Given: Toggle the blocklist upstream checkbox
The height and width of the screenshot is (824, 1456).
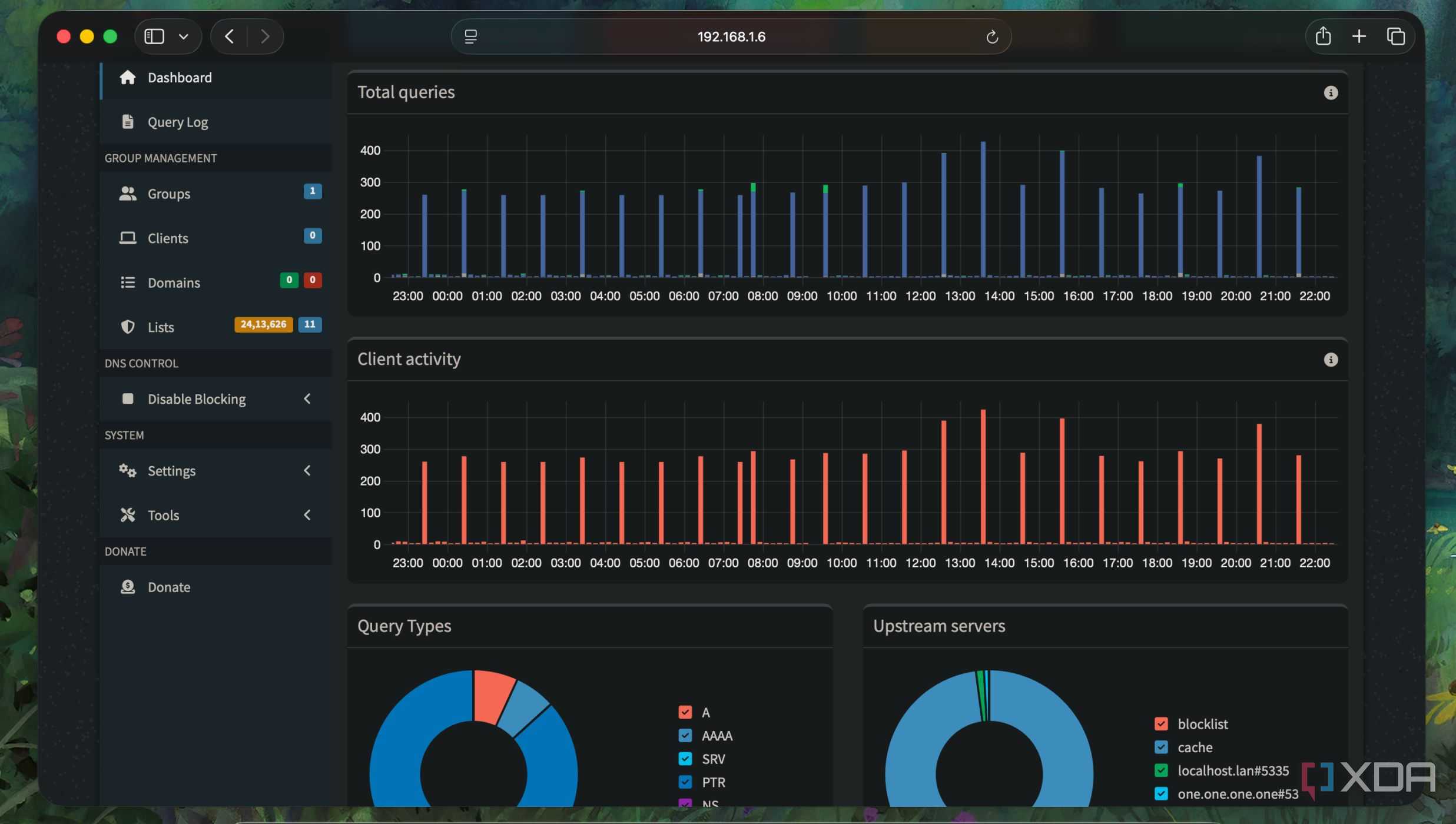Looking at the screenshot, I should (x=1161, y=724).
